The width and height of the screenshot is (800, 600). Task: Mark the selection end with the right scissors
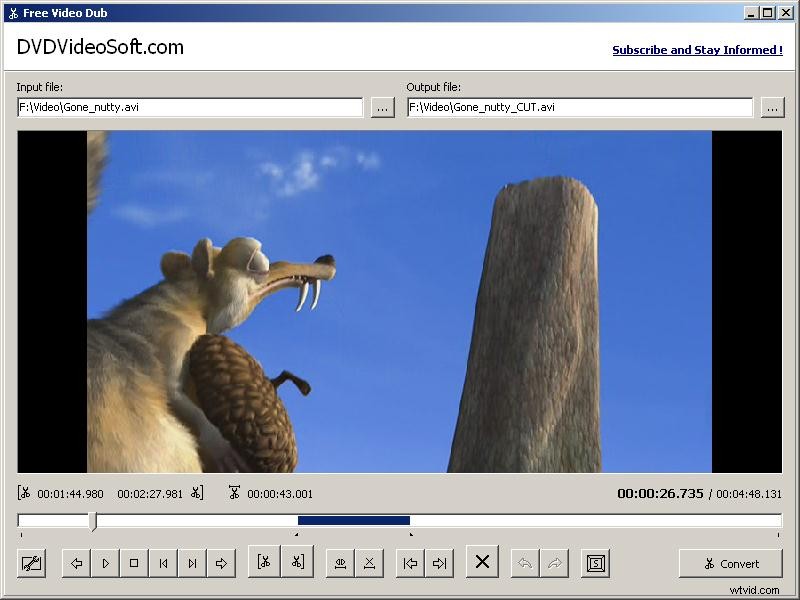tap(295, 563)
